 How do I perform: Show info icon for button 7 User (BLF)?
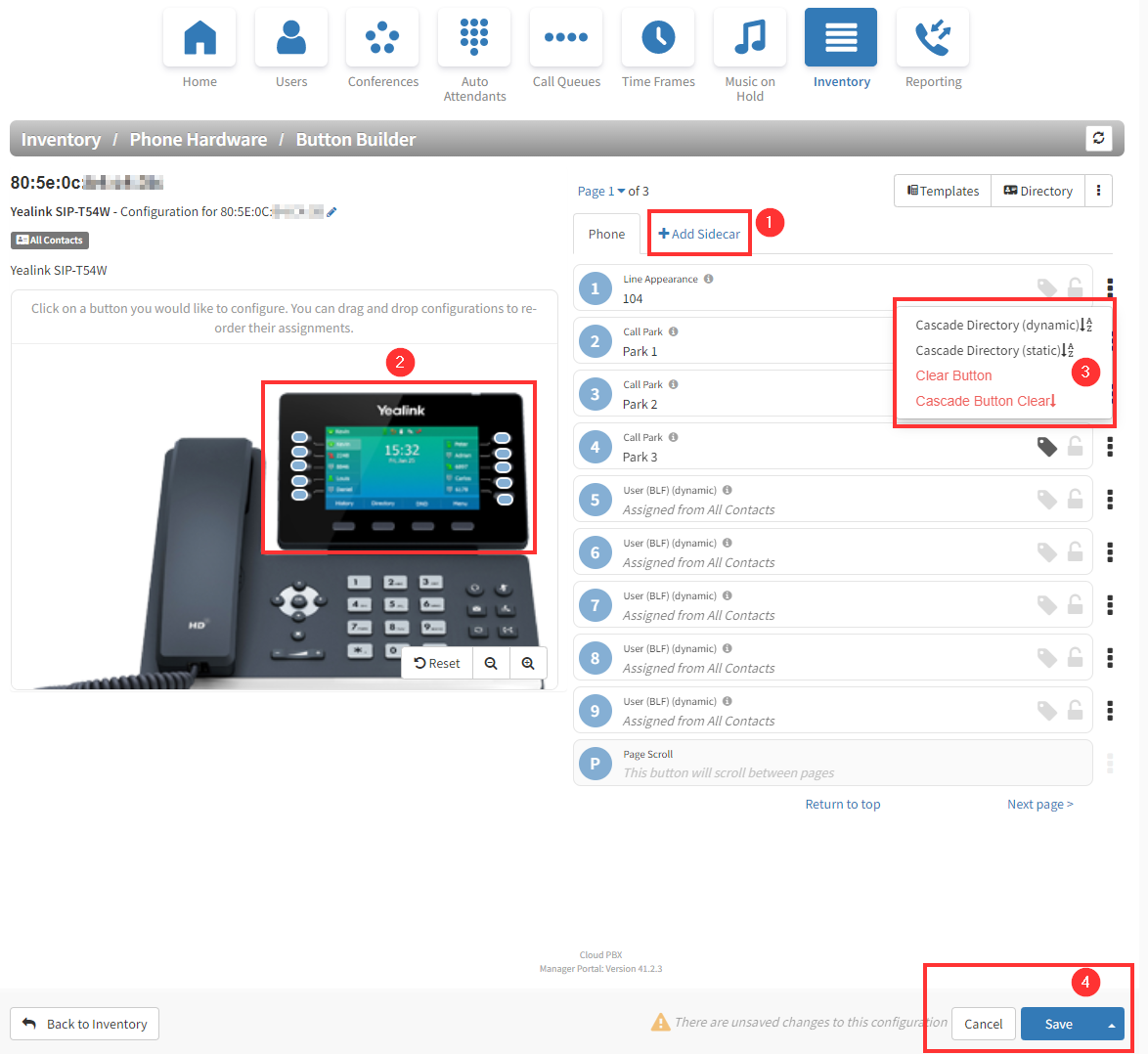point(727,595)
